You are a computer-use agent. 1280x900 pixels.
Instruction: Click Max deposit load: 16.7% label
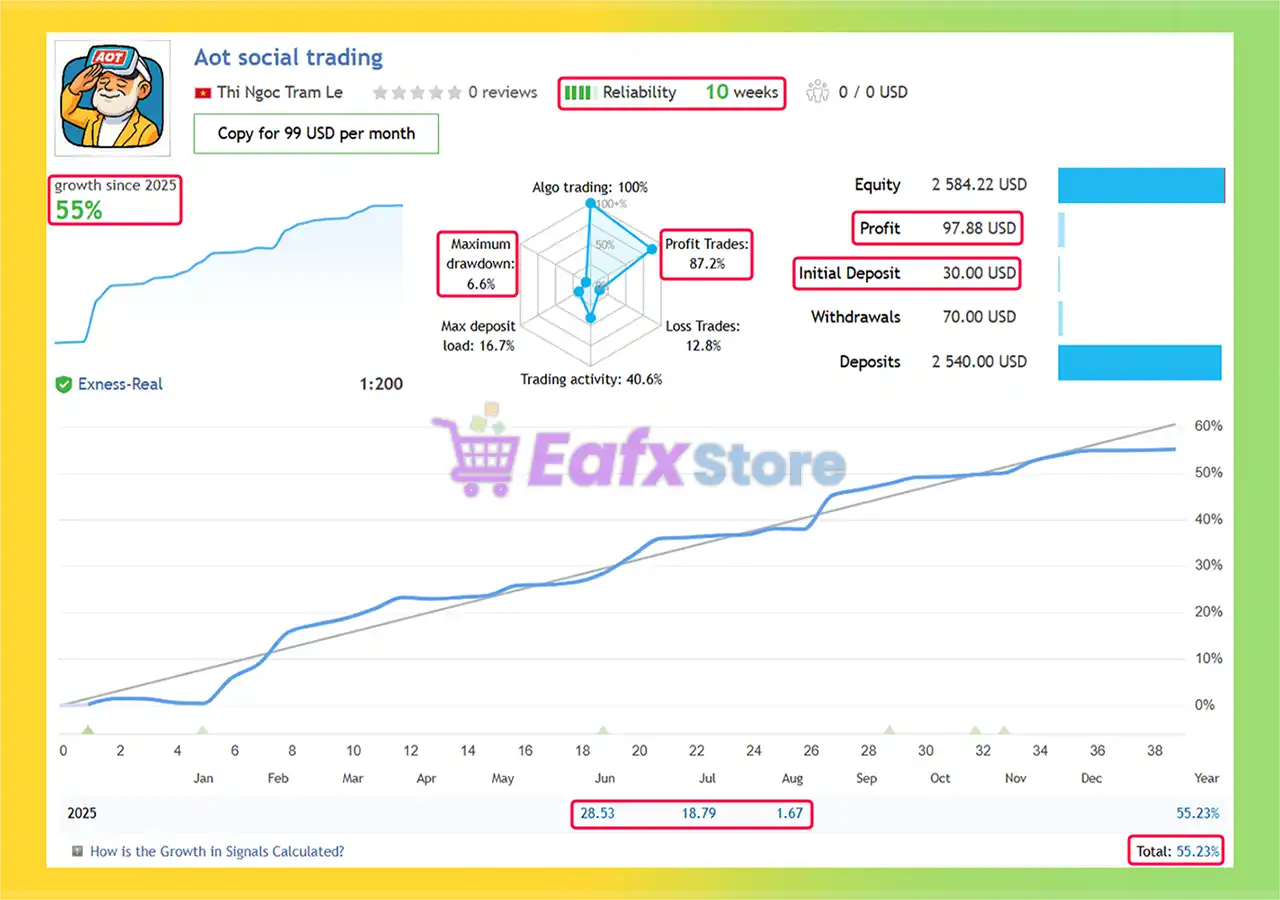tap(478, 336)
